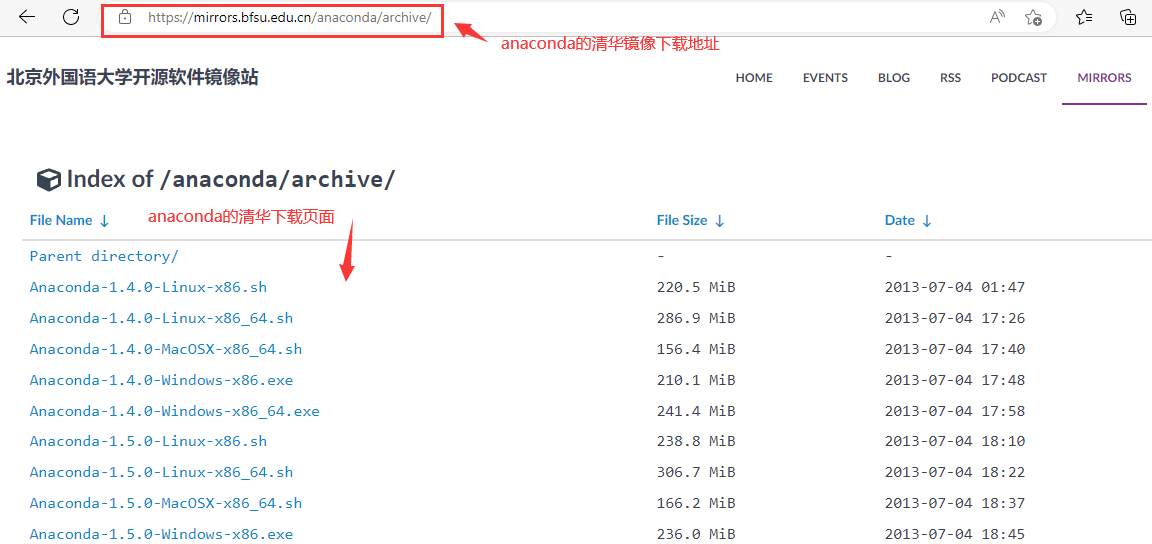Sort by Date column

pyautogui.click(x=908, y=221)
